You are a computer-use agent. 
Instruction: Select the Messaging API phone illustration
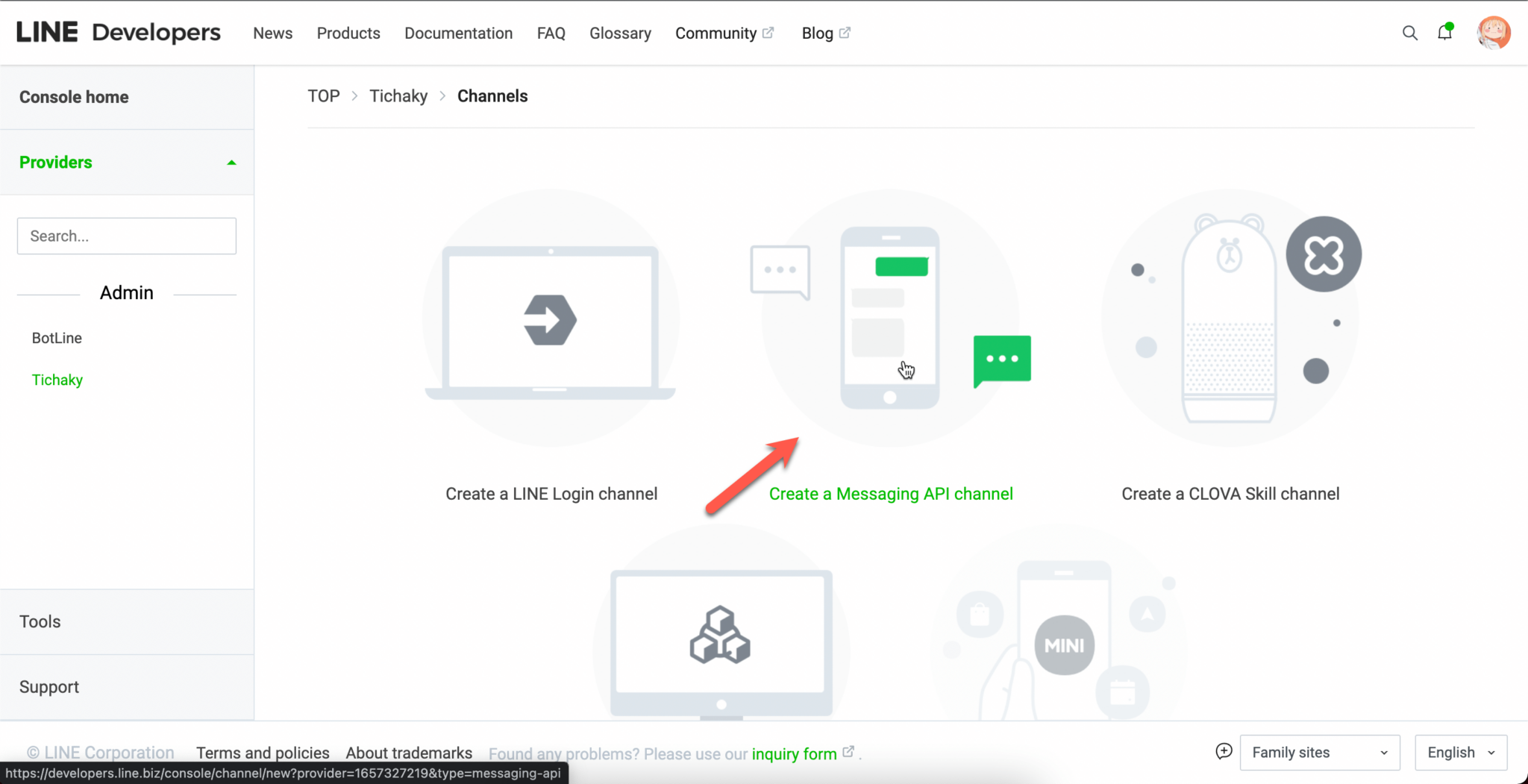pos(892,317)
